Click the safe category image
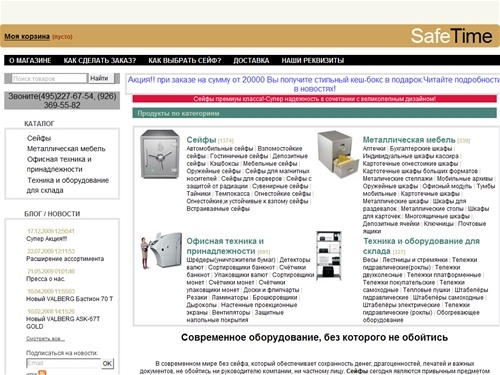 click(160, 154)
